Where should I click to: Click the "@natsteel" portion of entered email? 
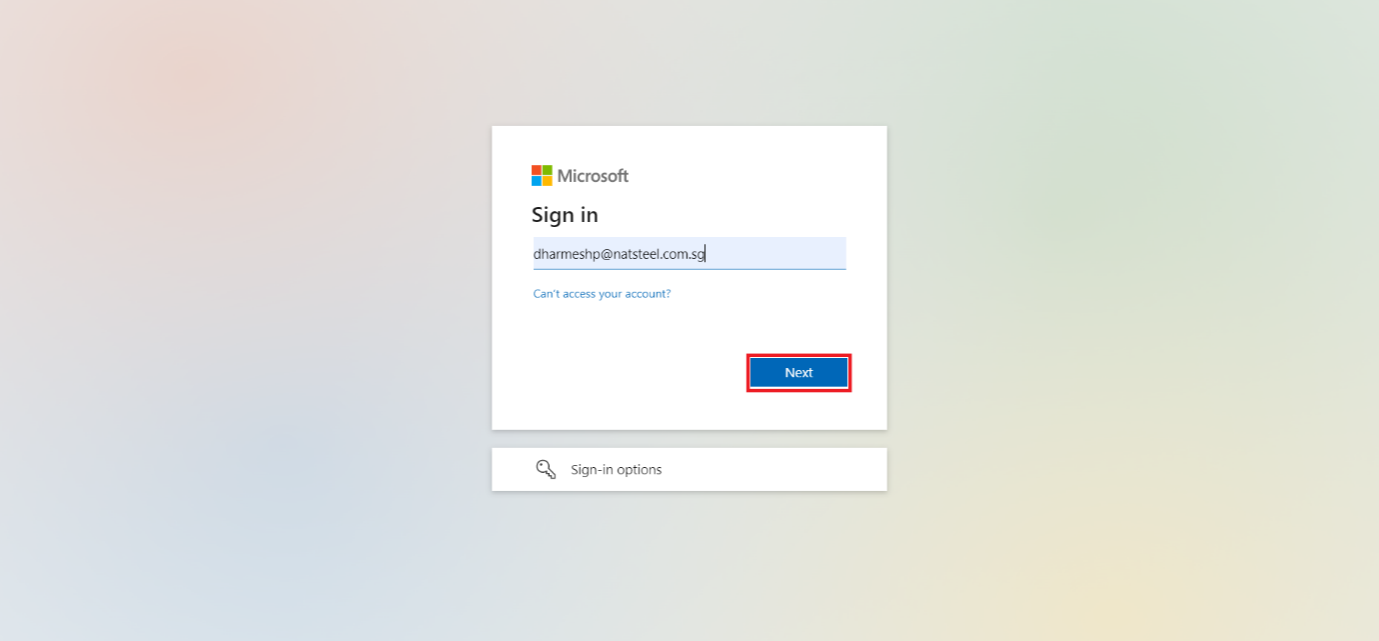(625, 254)
